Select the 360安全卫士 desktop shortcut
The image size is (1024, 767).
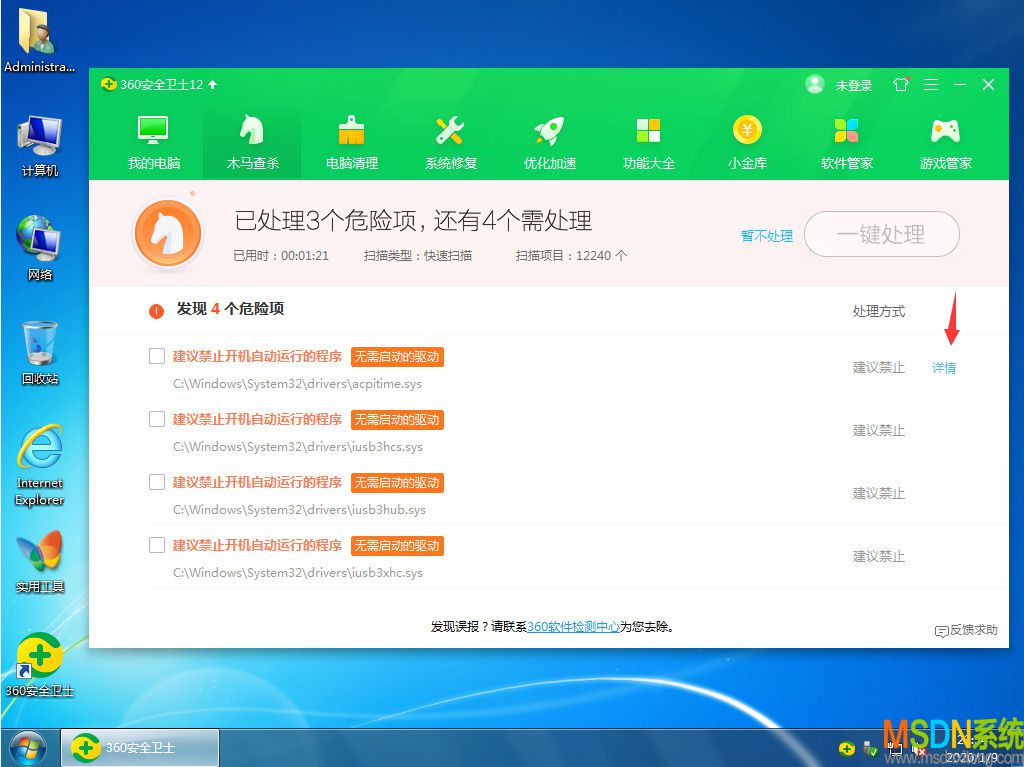tap(39, 665)
